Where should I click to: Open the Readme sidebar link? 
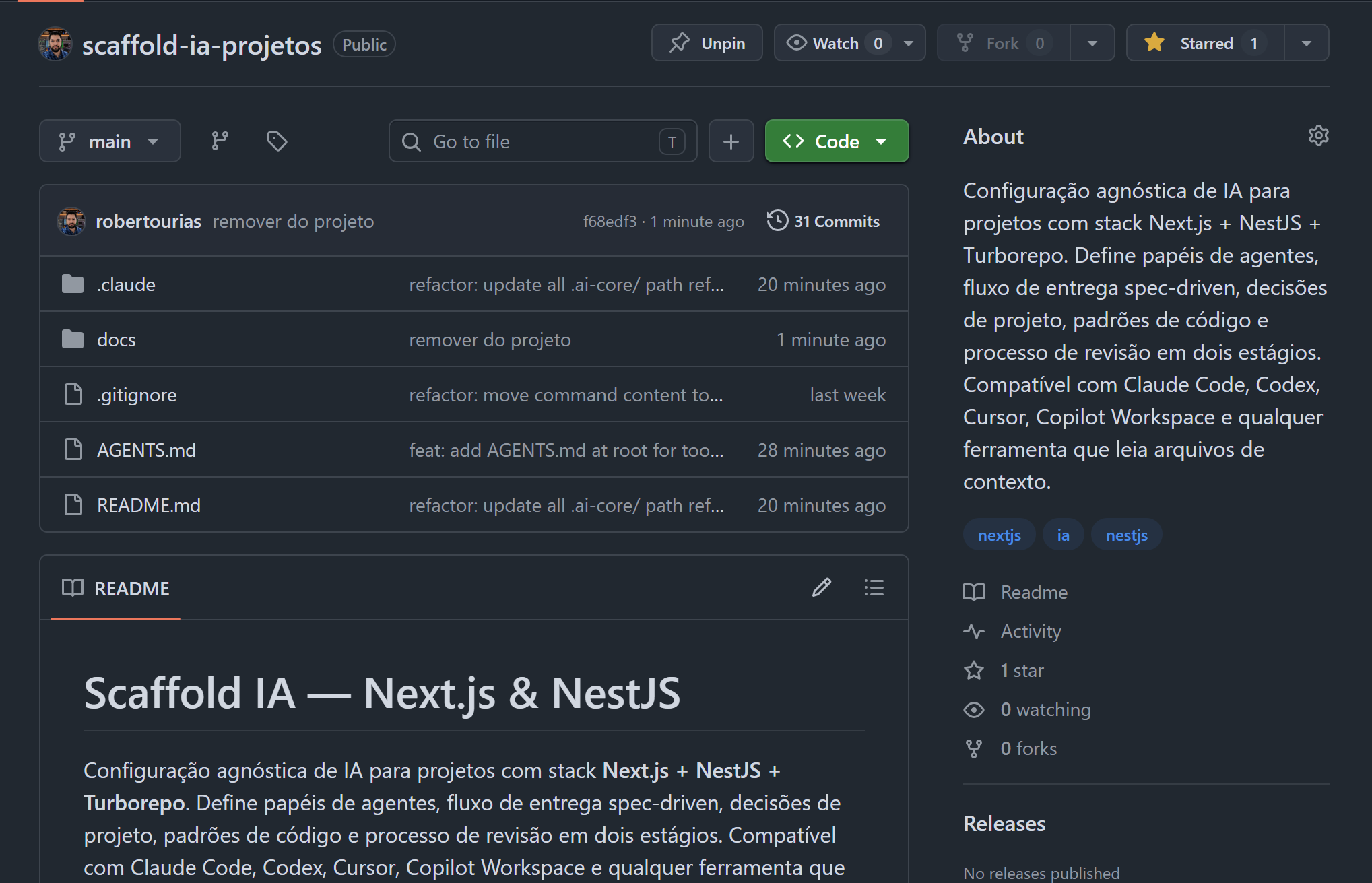coord(1034,592)
